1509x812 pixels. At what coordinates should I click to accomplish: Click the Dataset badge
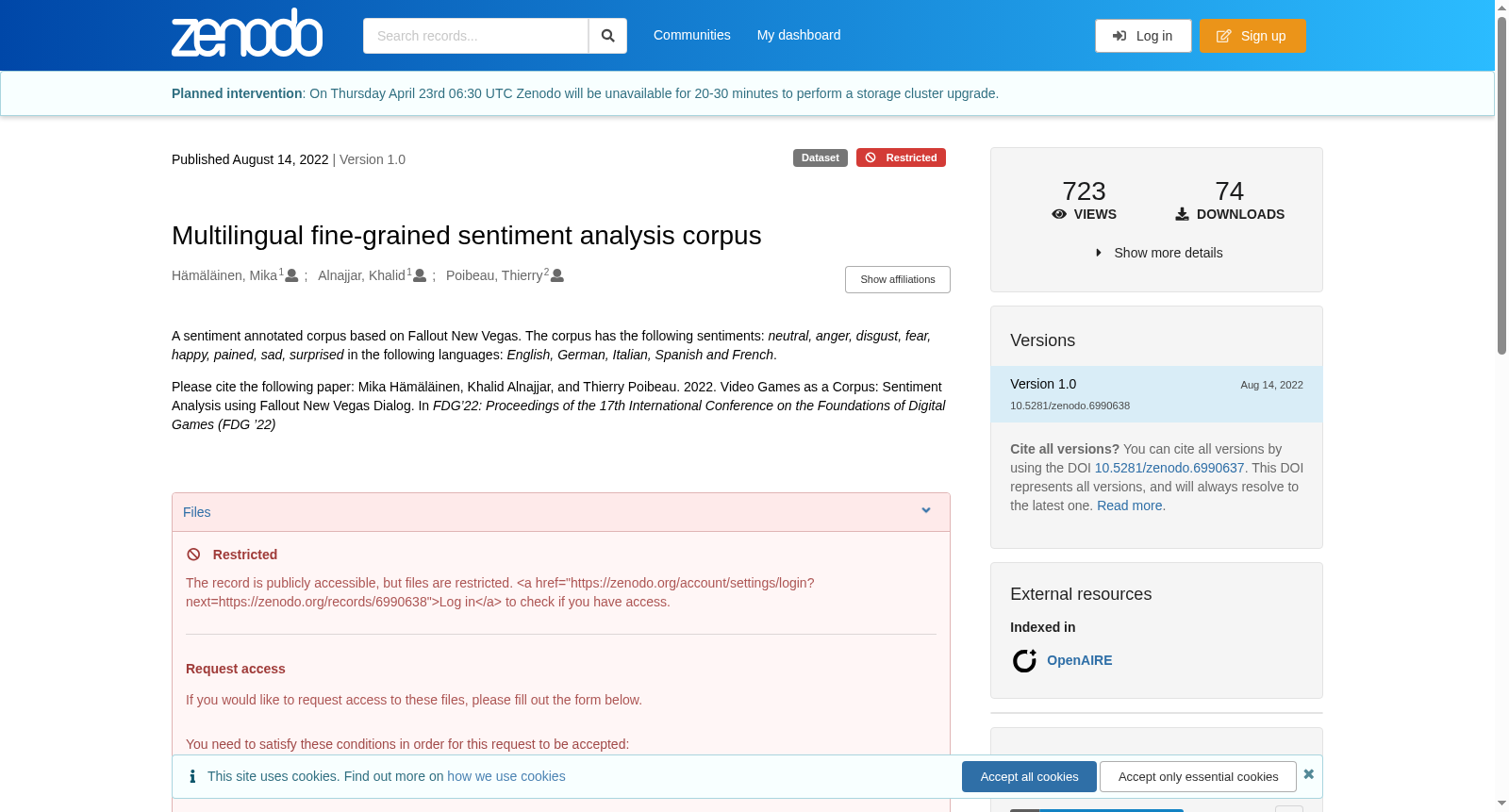(x=821, y=157)
